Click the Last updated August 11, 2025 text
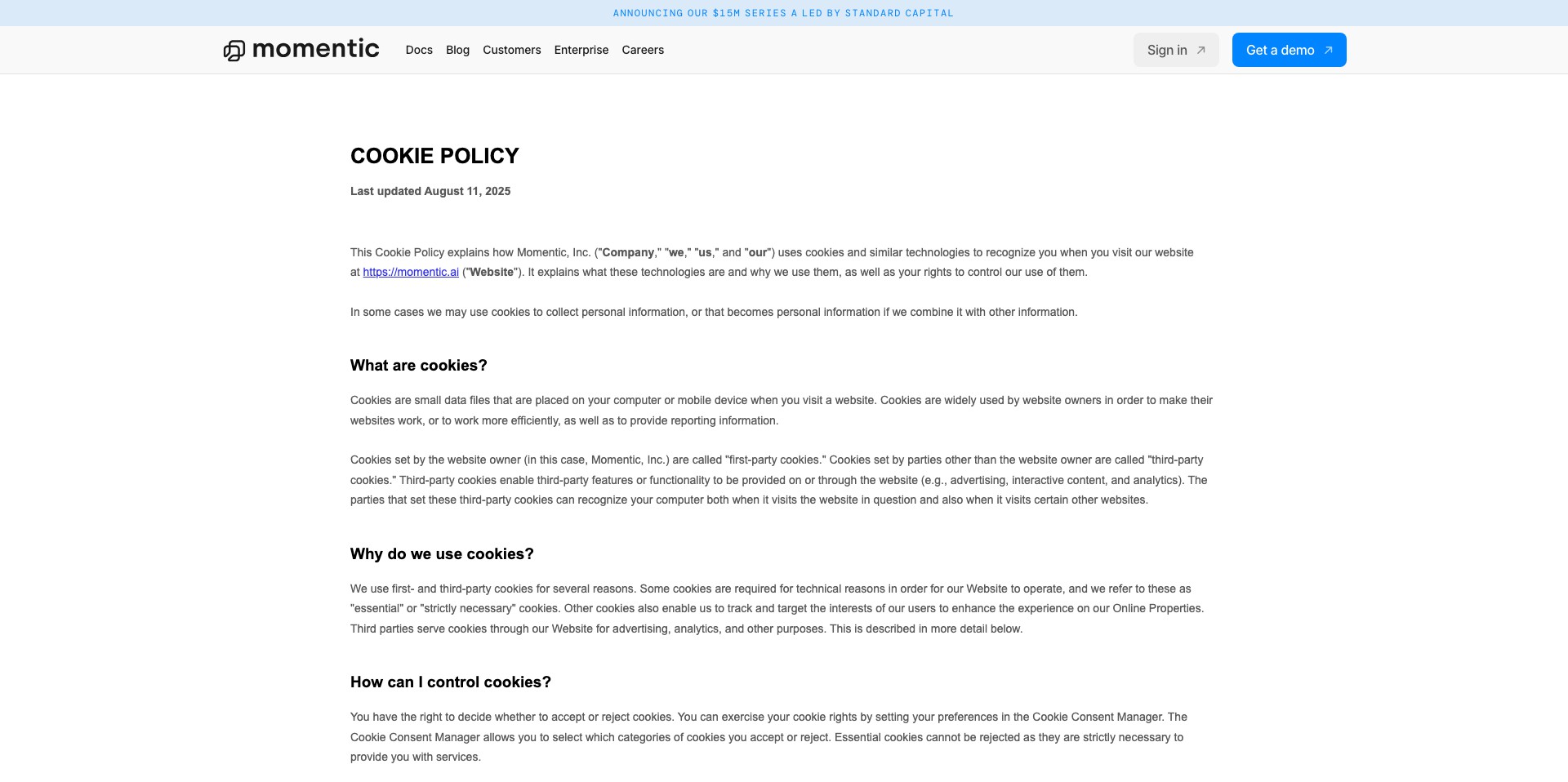The image size is (1568, 782). [430, 191]
